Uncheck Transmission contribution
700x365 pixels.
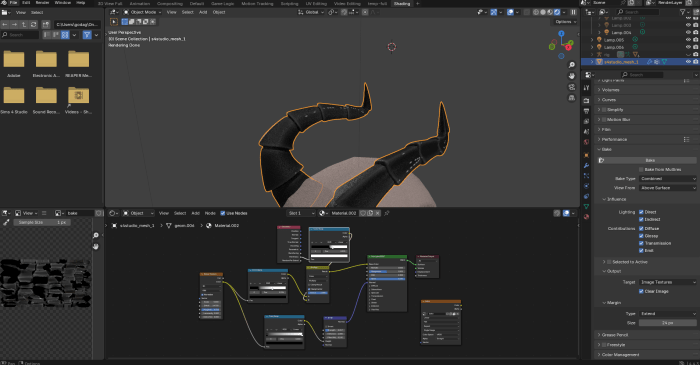pos(641,243)
